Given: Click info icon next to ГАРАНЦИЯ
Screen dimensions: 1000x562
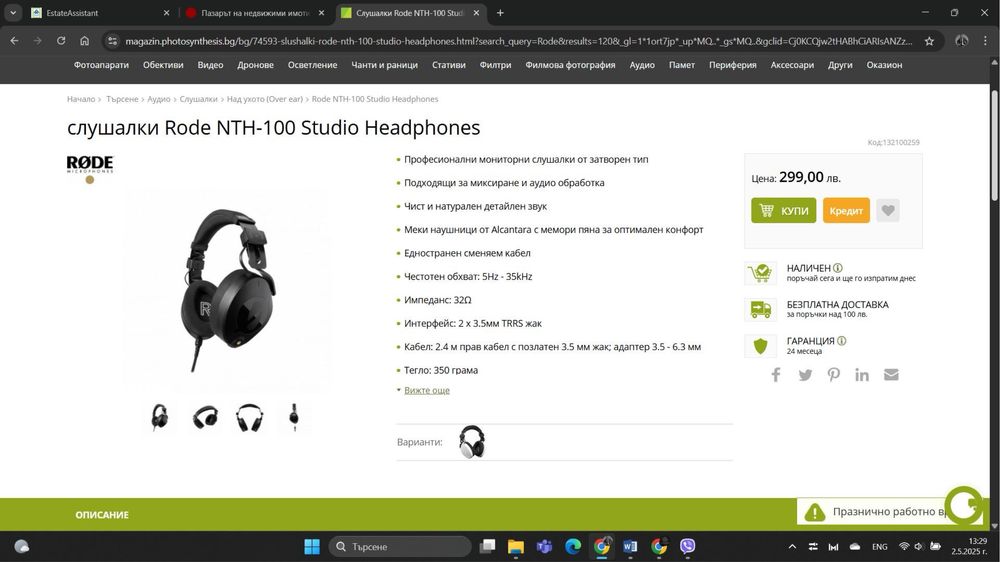Looking at the screenshot, I should 841,341.
